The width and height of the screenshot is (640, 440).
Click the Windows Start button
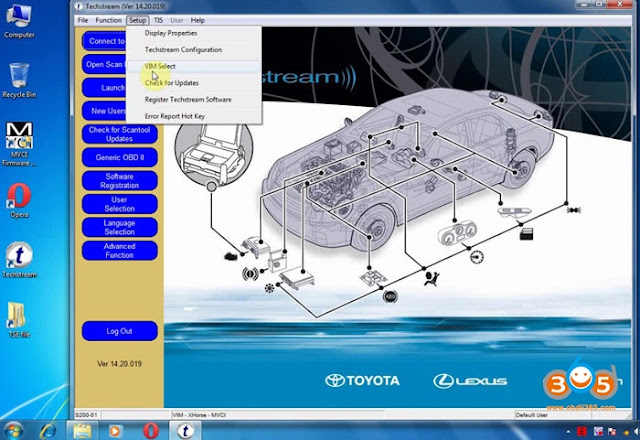(x=13, y=431)
